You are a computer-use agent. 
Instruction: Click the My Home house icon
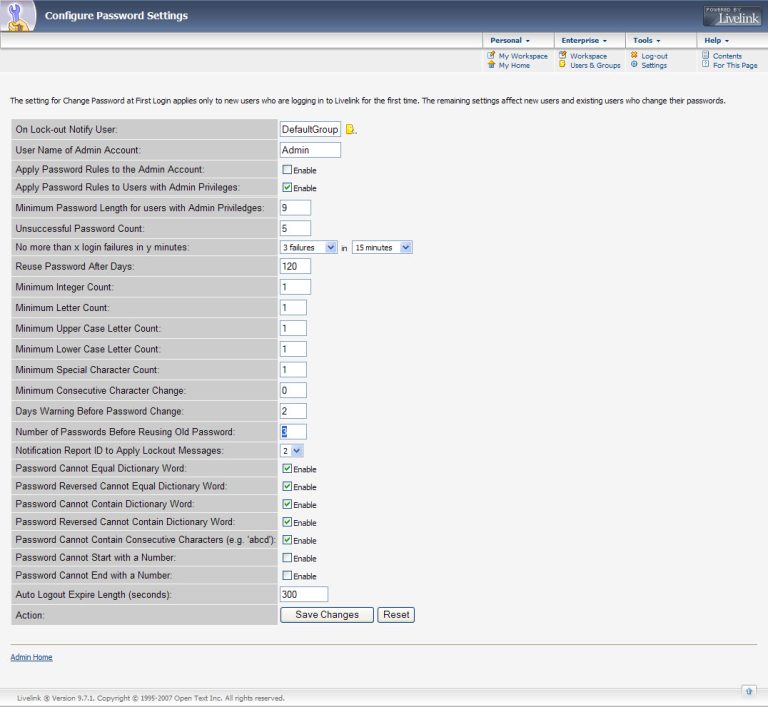click(491, 65)
